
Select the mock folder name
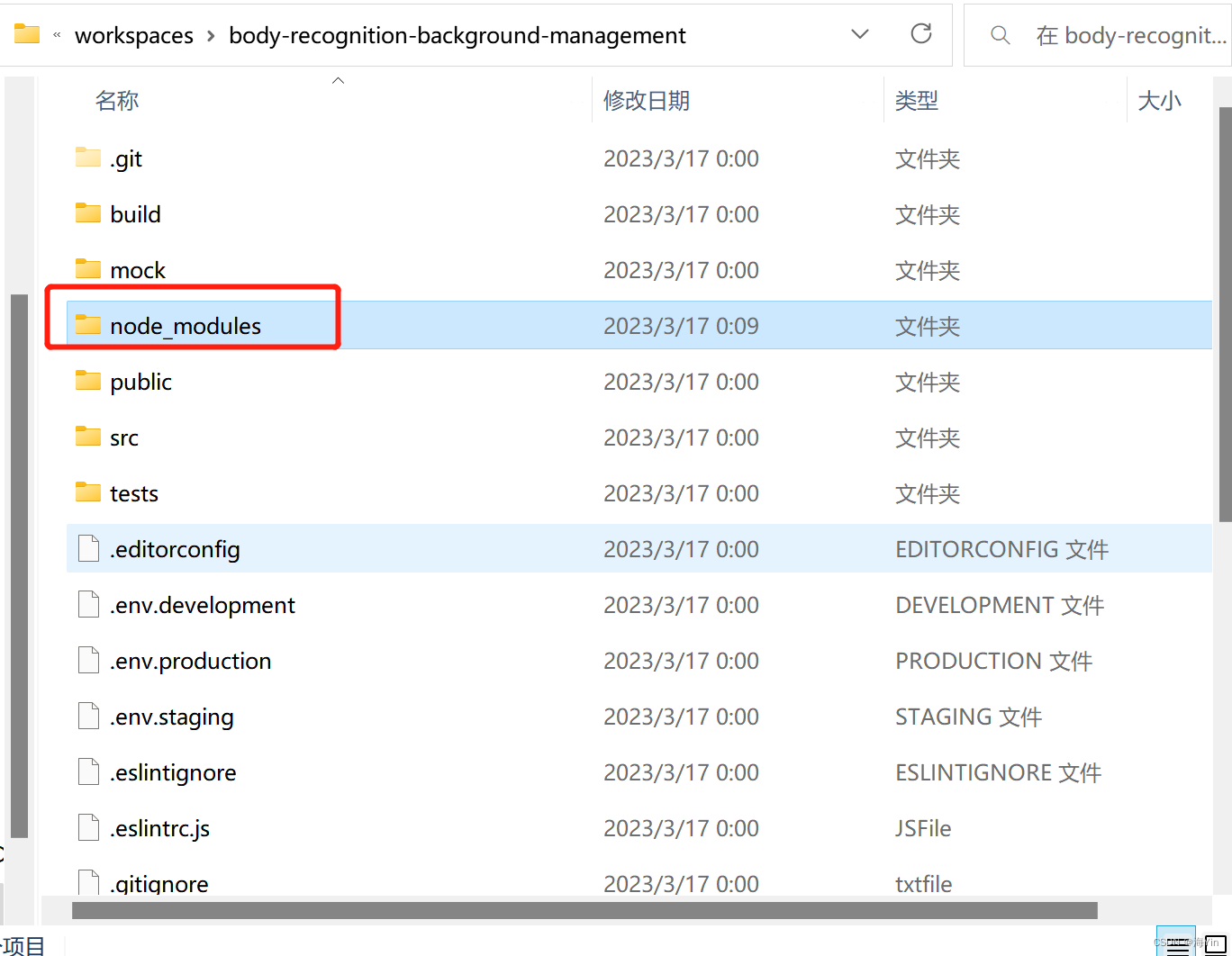138,270
